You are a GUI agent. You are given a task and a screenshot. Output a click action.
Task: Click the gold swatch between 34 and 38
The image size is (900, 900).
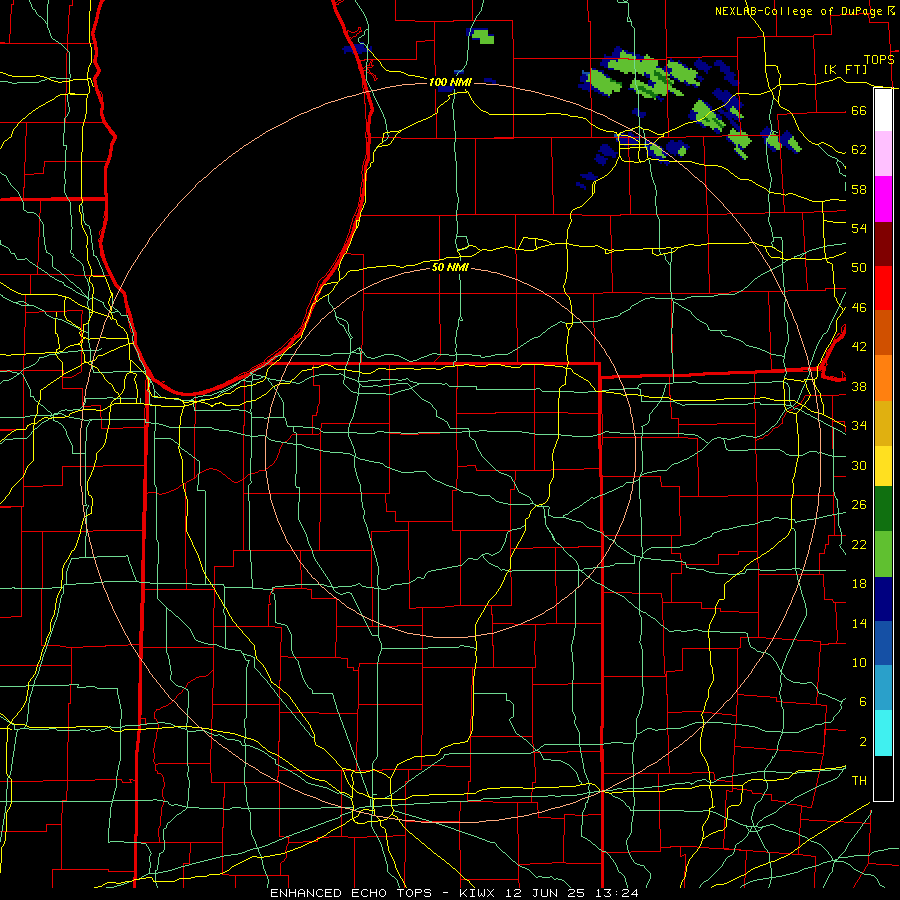883,423
